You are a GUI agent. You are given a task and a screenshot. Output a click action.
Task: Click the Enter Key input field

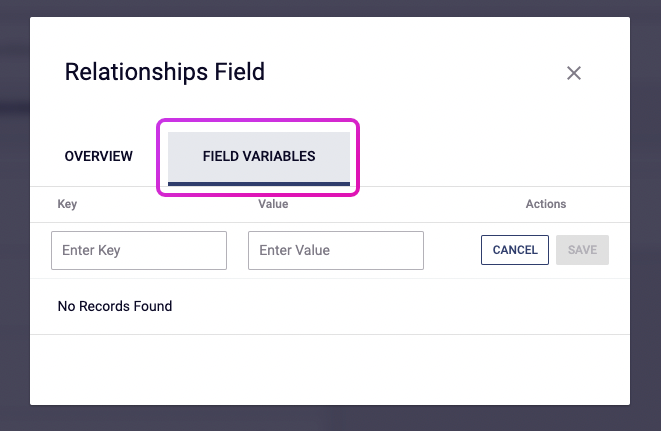click(139, 250)
